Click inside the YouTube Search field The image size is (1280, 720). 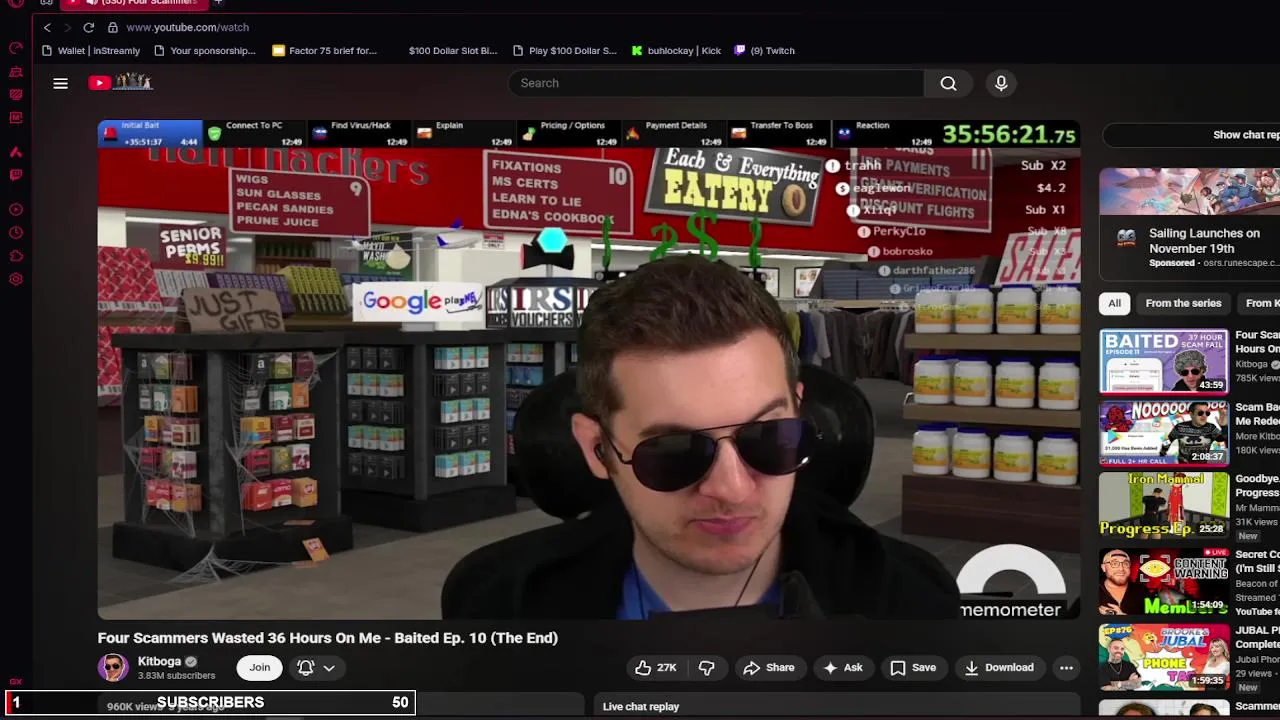tap(716, 83)
